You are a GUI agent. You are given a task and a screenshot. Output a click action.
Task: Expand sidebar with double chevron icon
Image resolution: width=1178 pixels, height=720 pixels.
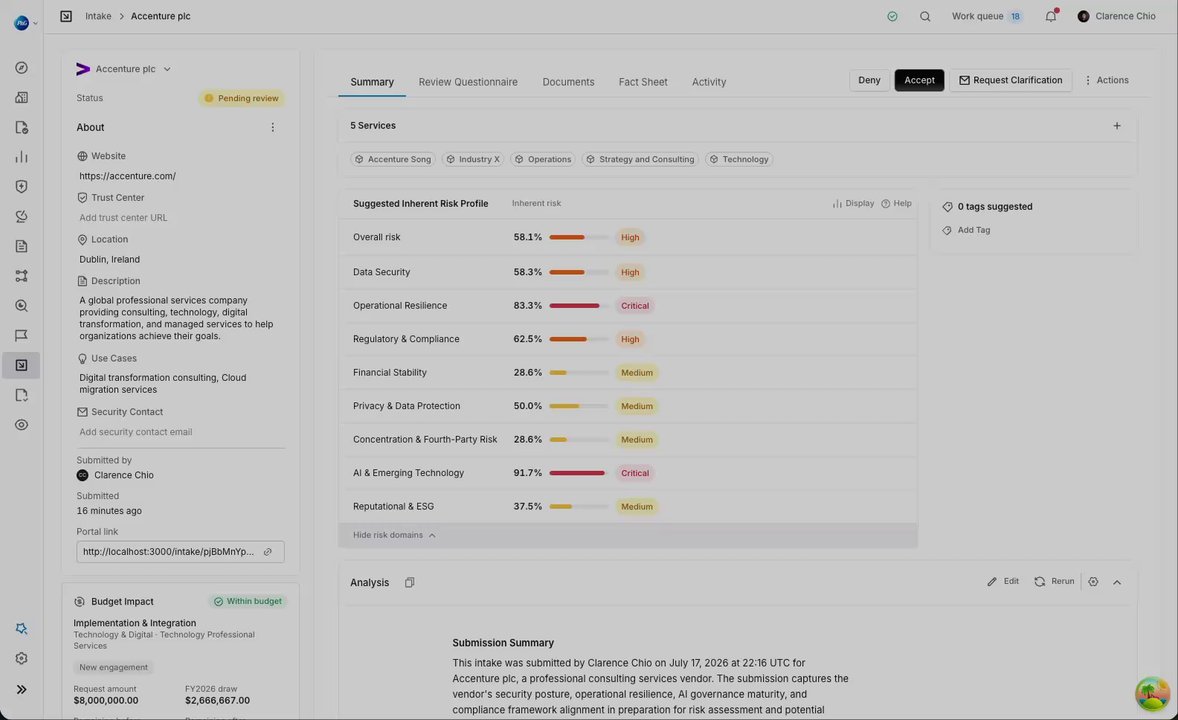click(22, 689)
